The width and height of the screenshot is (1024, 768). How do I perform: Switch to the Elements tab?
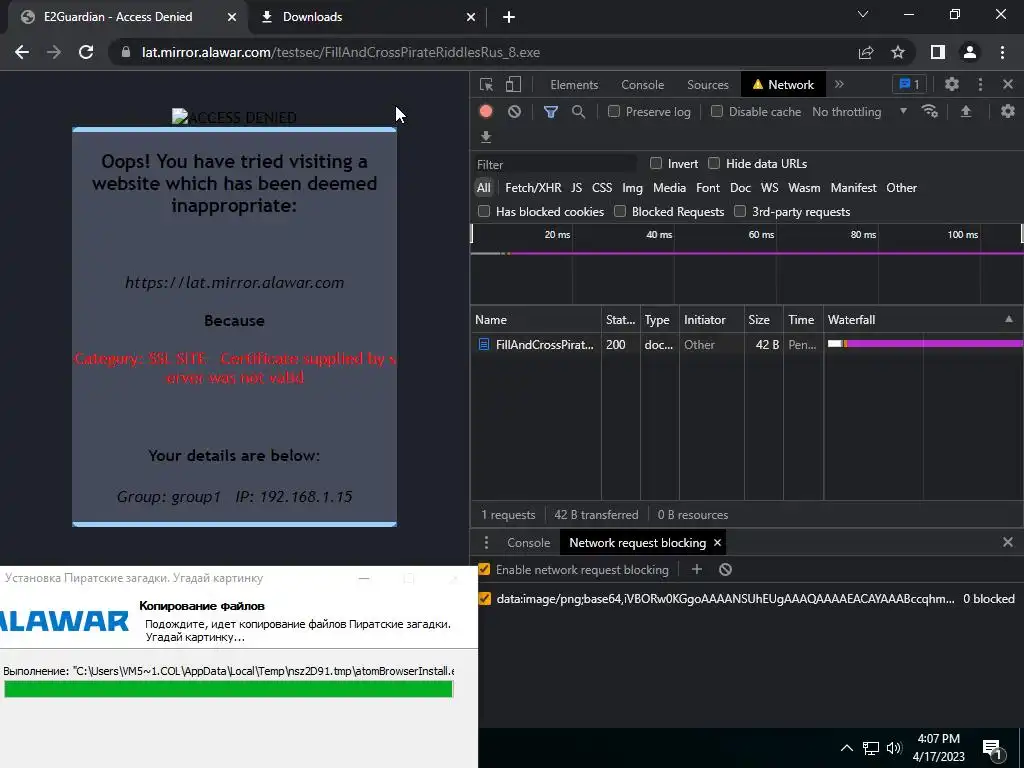pos(574,85)
